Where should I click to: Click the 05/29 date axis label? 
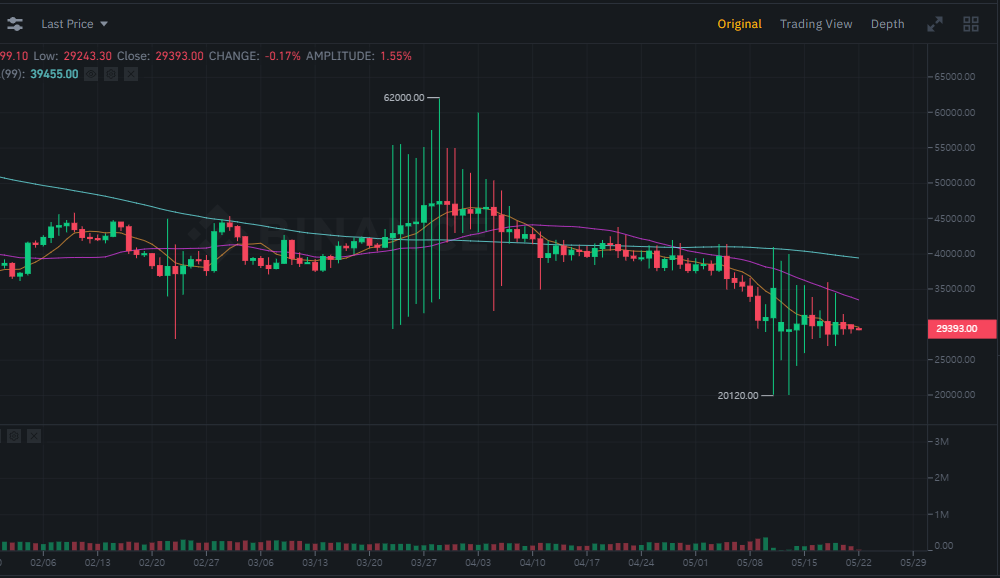(913, 563)
